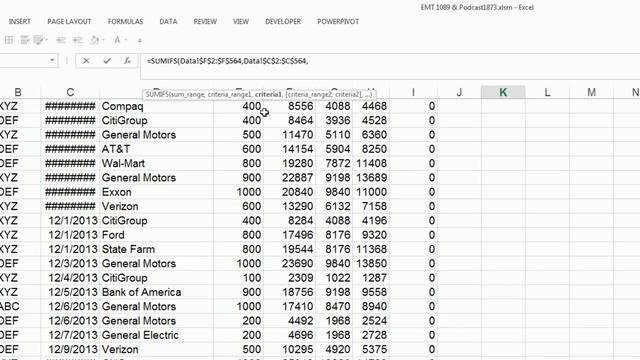Go to the VIEW tab

pos(241,22)
